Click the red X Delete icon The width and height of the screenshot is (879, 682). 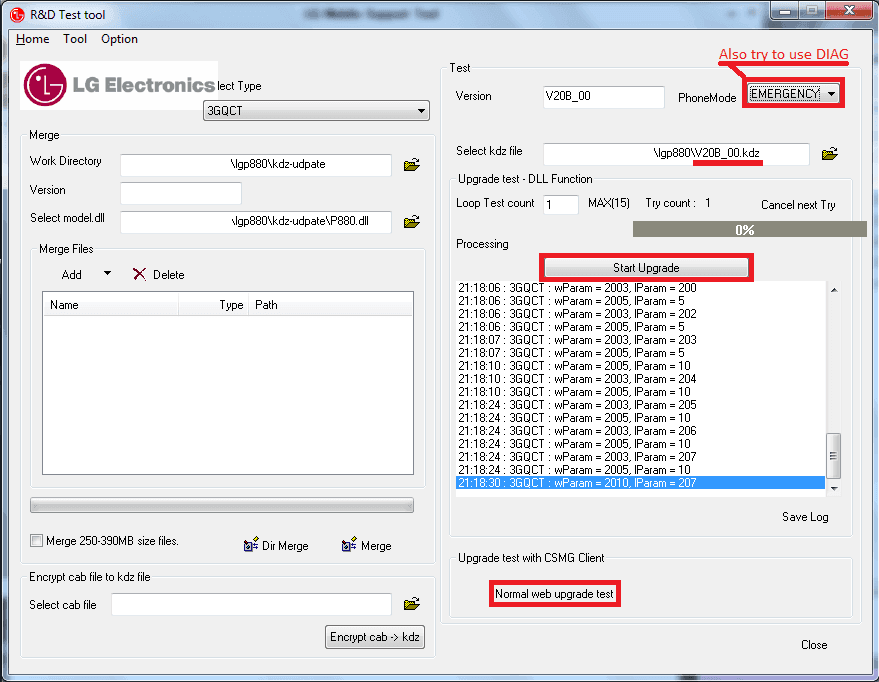point(139,274)
